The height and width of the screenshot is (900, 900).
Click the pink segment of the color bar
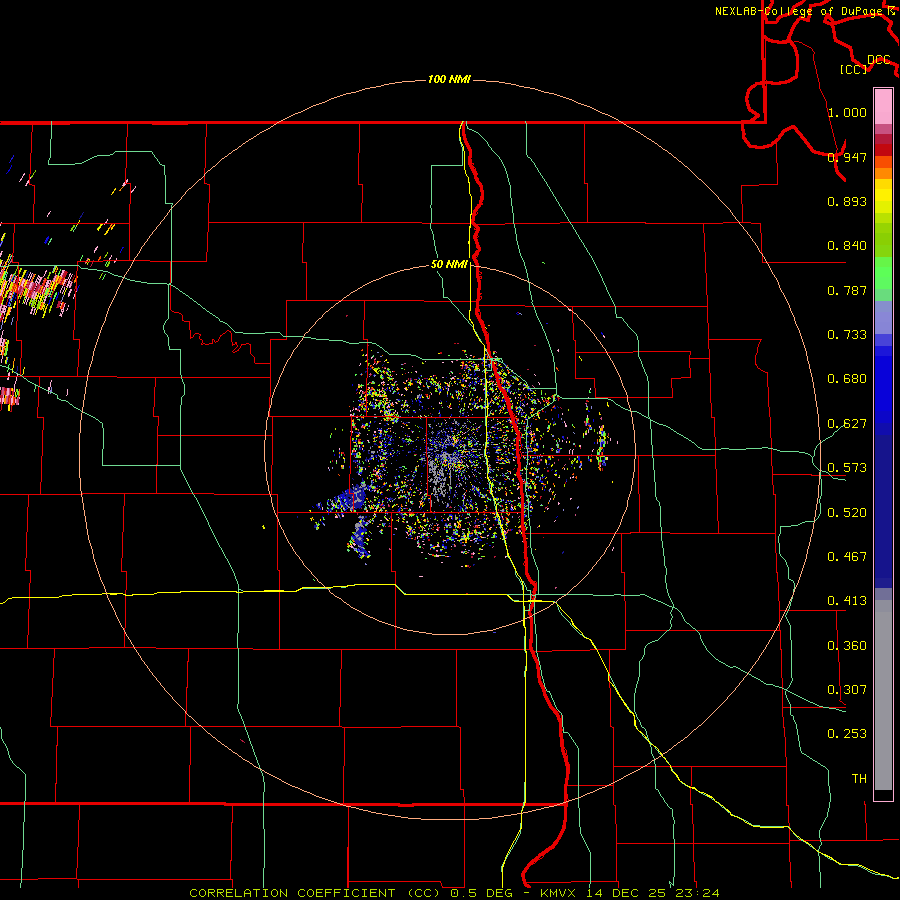click(x=883, y=107)
